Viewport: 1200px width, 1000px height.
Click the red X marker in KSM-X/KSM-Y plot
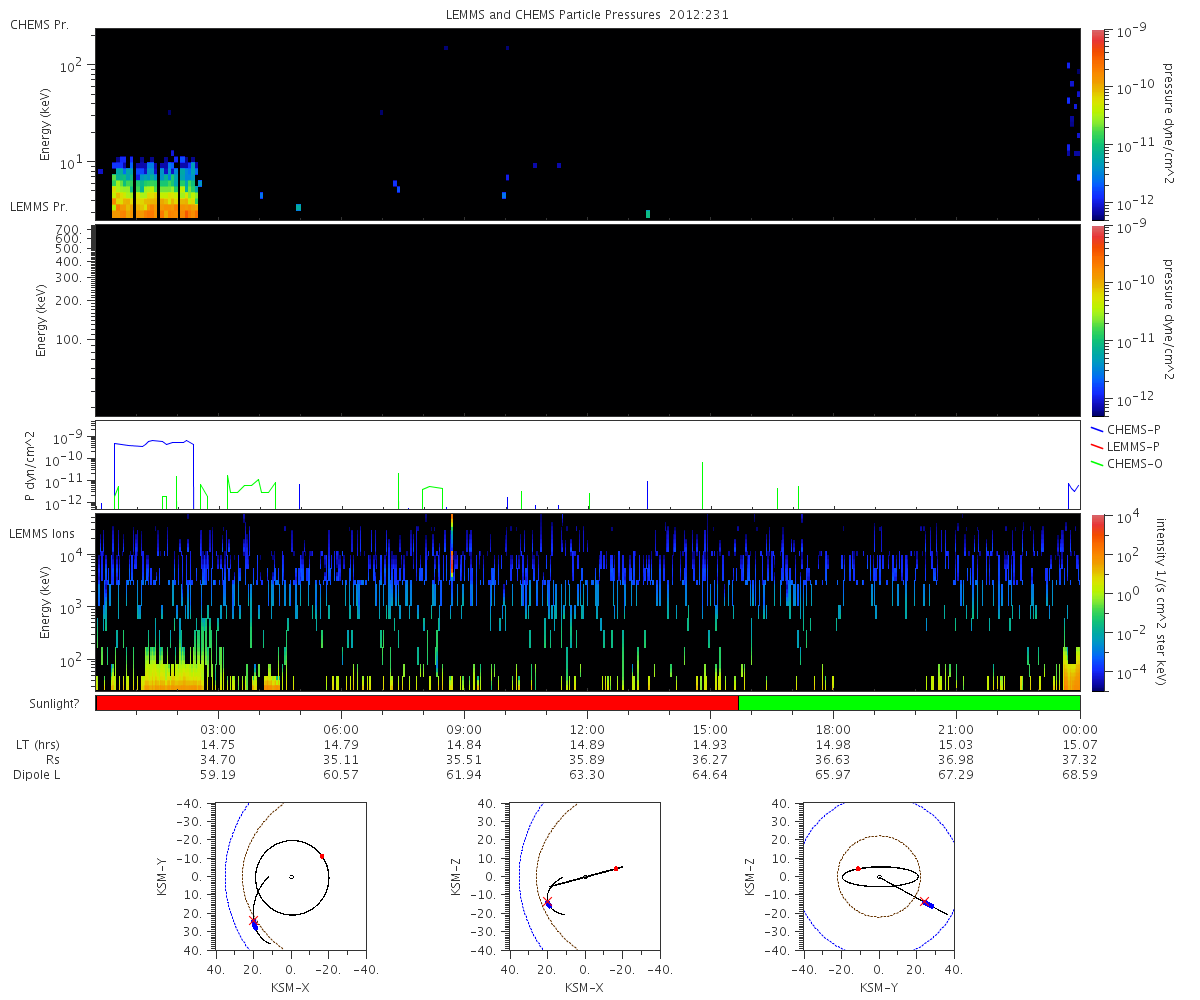(253, 919)
